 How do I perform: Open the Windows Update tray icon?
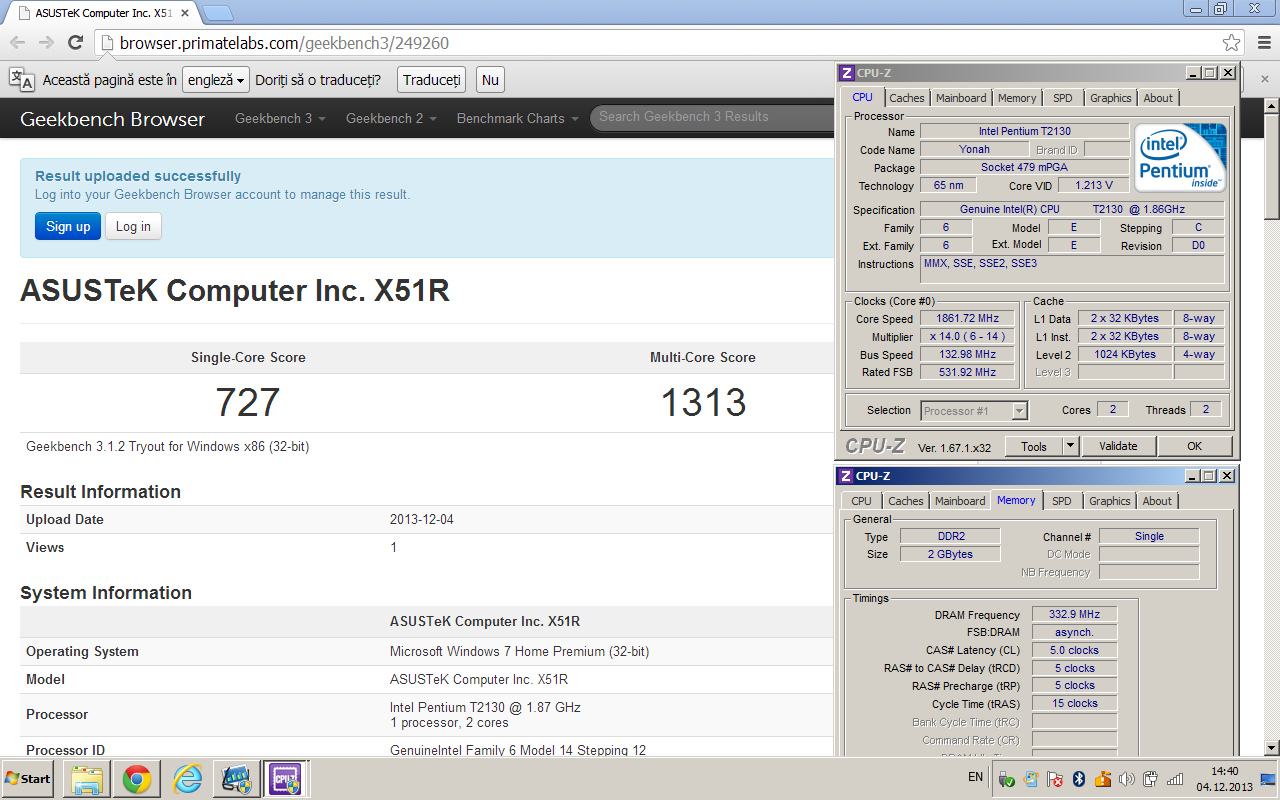pyautogui.click(x=1031, y=779)
